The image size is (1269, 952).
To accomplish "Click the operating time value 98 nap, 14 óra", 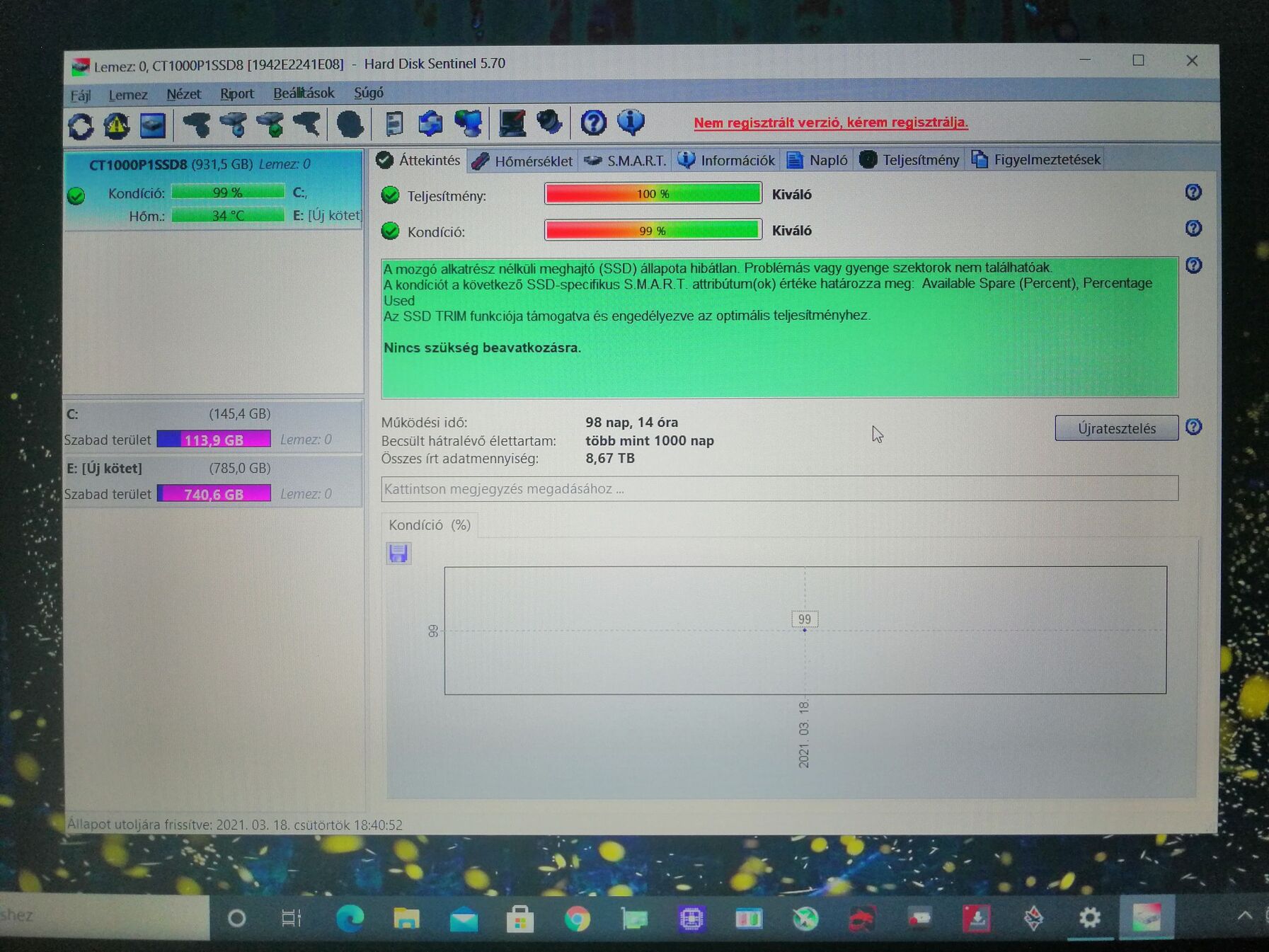I will (631, 423).
